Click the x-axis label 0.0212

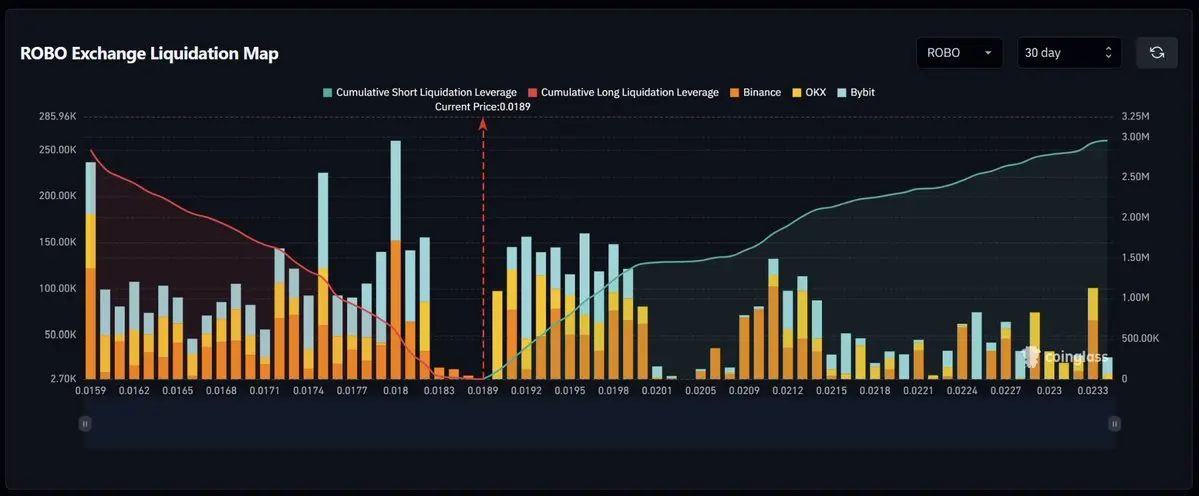788,391
